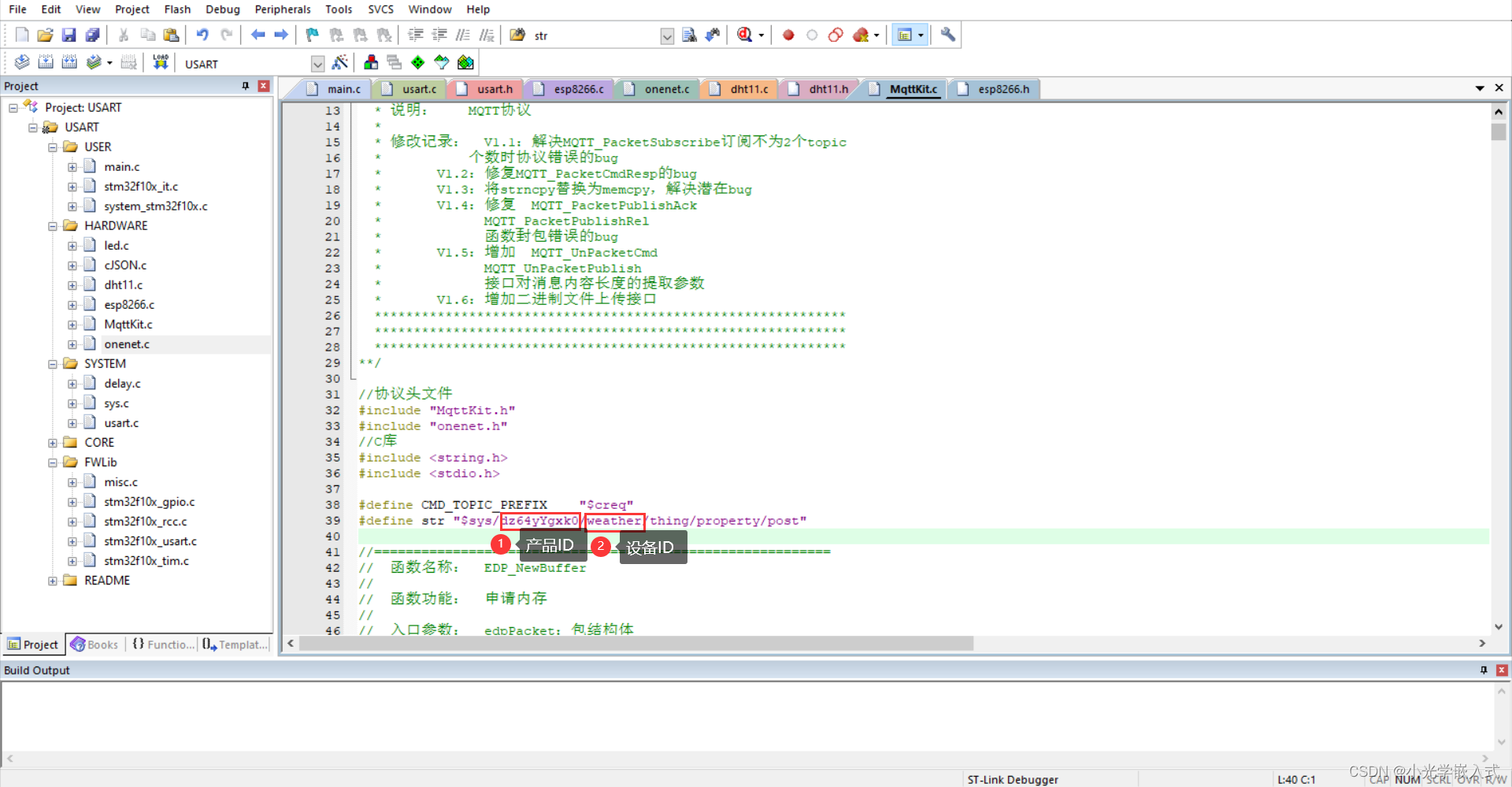Rebuild all target files icon
This screenshot has height=787, width=1512.
point(69,63)
